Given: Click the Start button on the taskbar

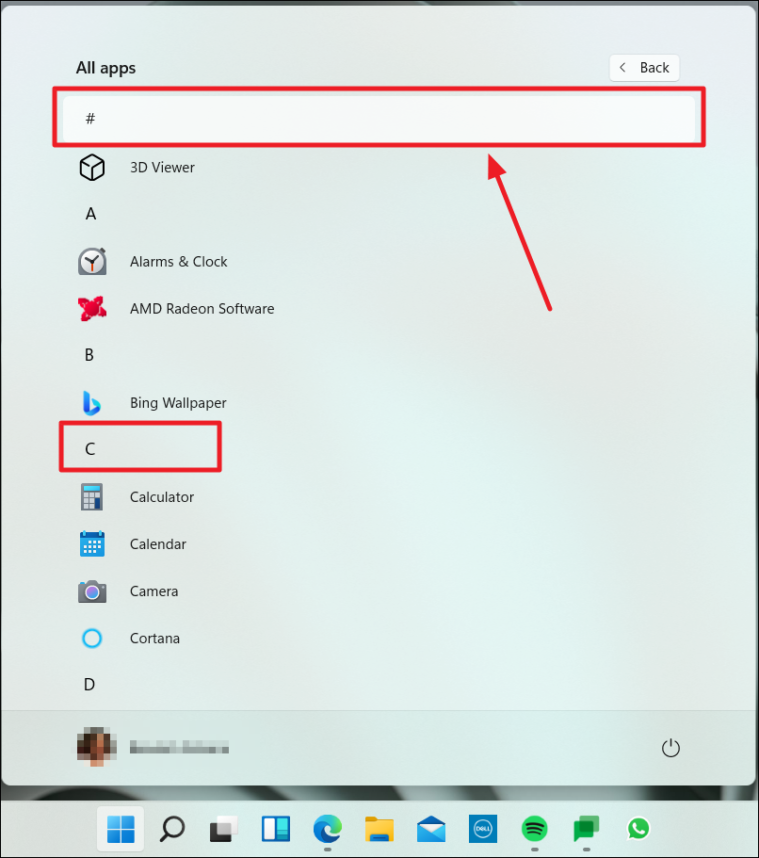Looking at the screenshot, I should click(120, 828).
